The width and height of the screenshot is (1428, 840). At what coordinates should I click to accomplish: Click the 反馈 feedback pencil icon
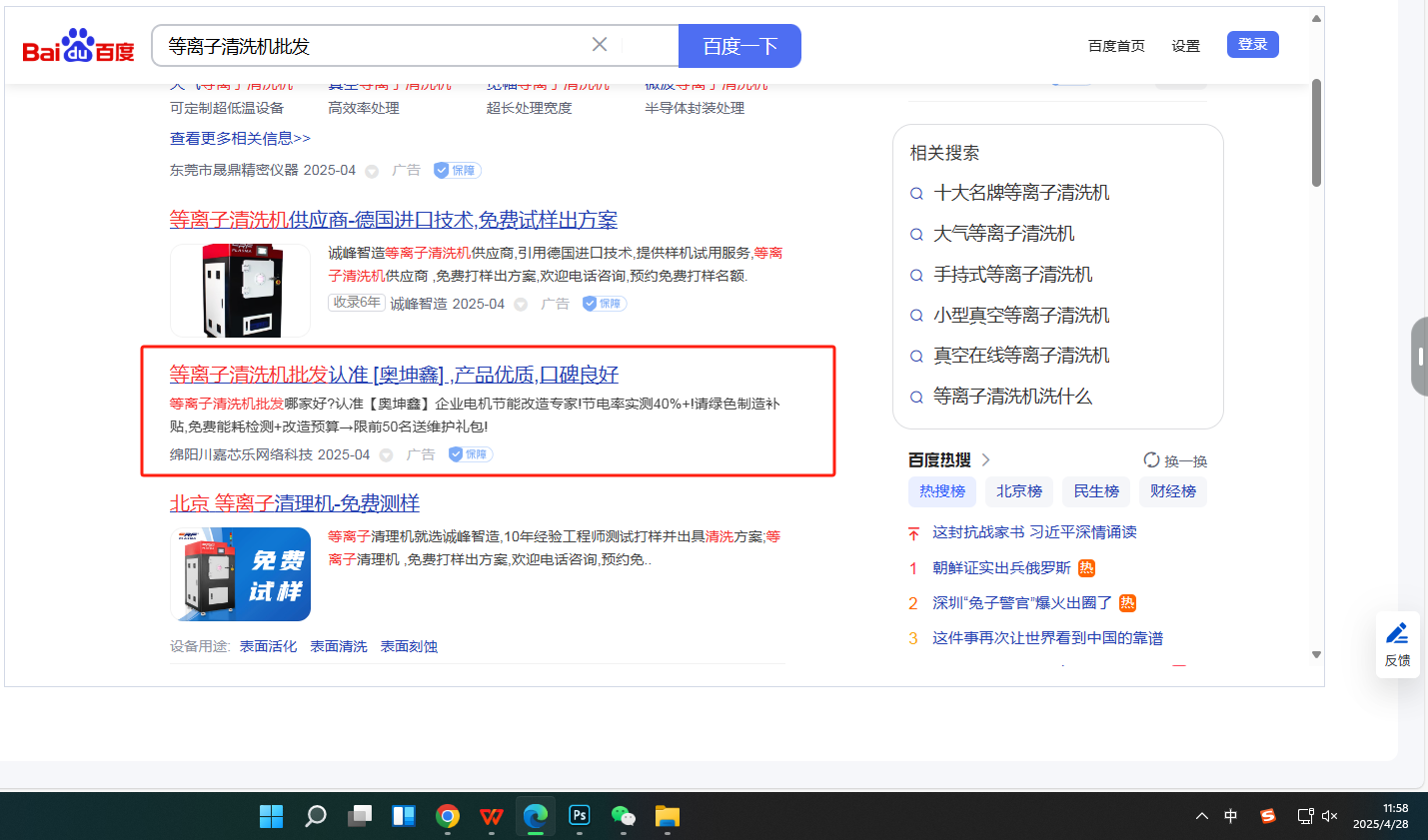click(1397, 633)
